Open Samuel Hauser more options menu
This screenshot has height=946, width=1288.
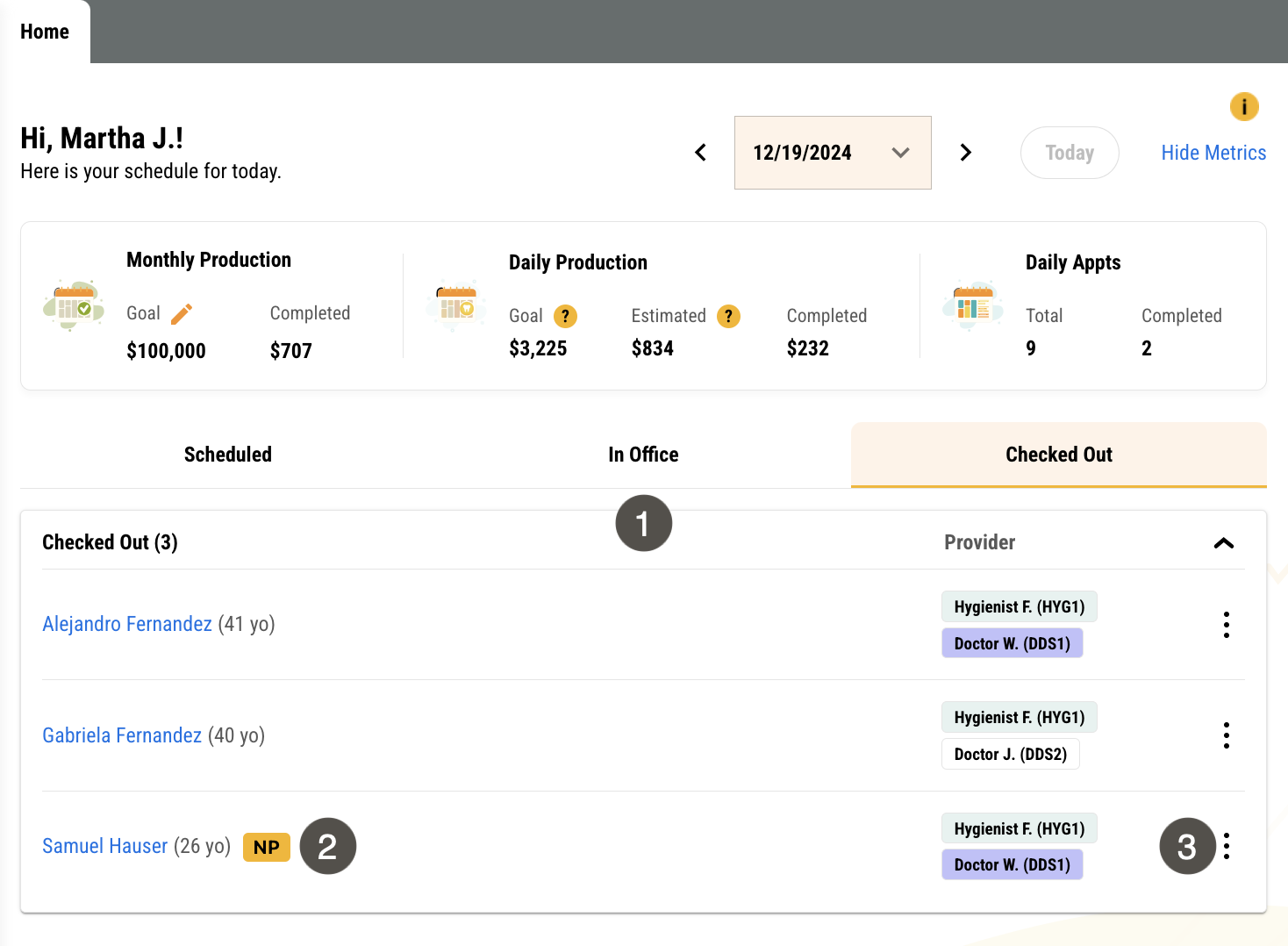tap(1227, 846)
